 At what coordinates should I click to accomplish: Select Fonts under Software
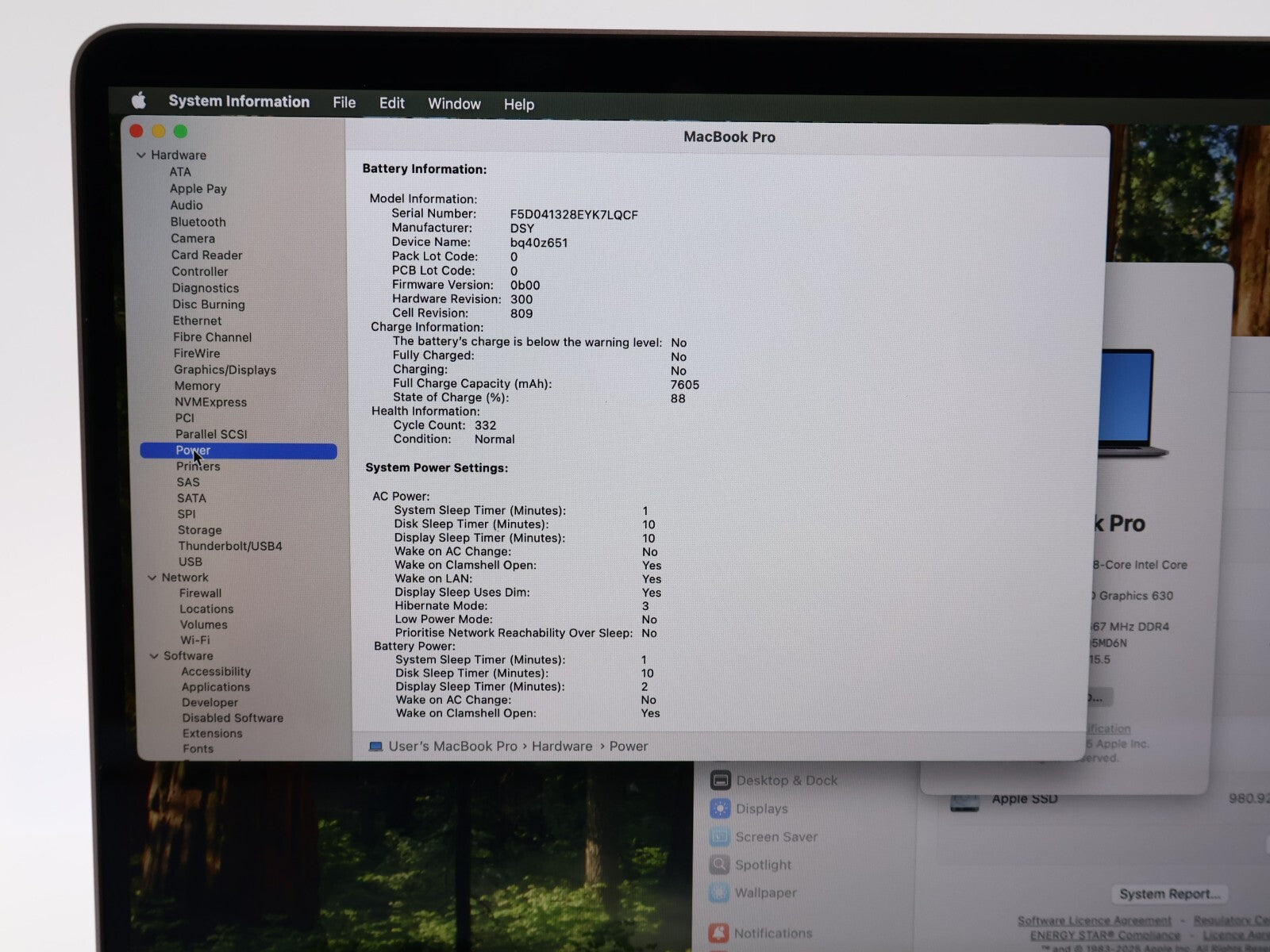point(198,749)
